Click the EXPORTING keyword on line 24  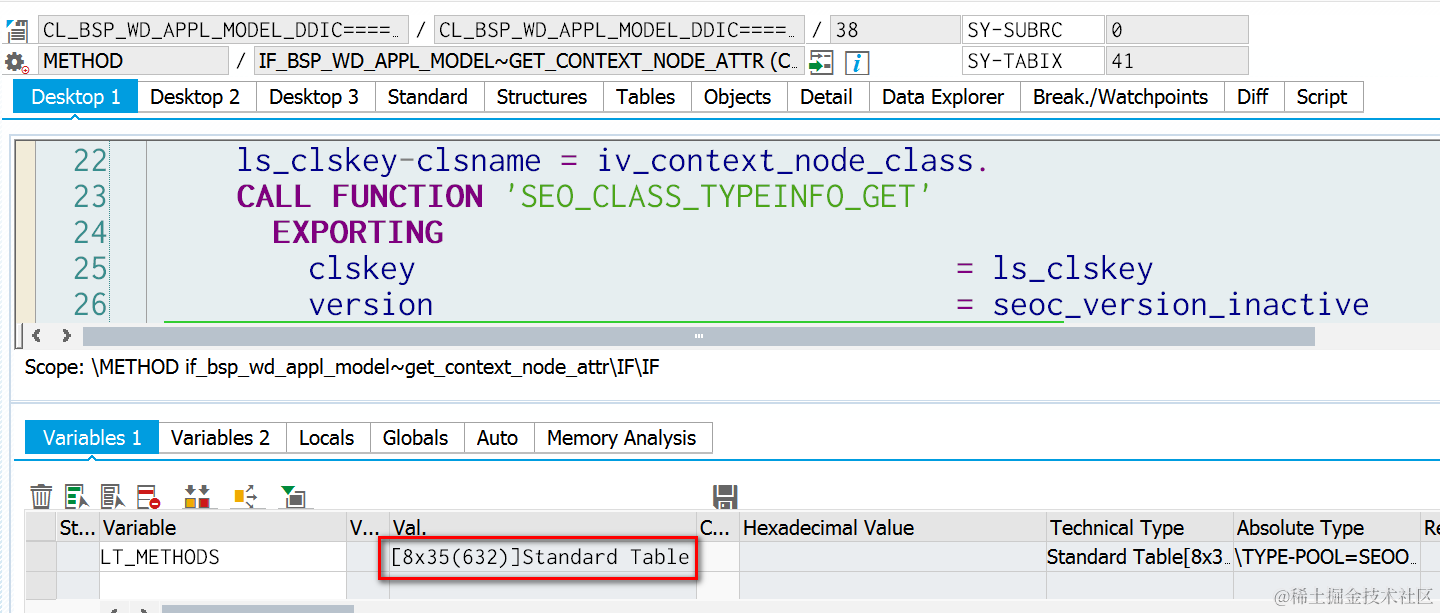point(358,232)
